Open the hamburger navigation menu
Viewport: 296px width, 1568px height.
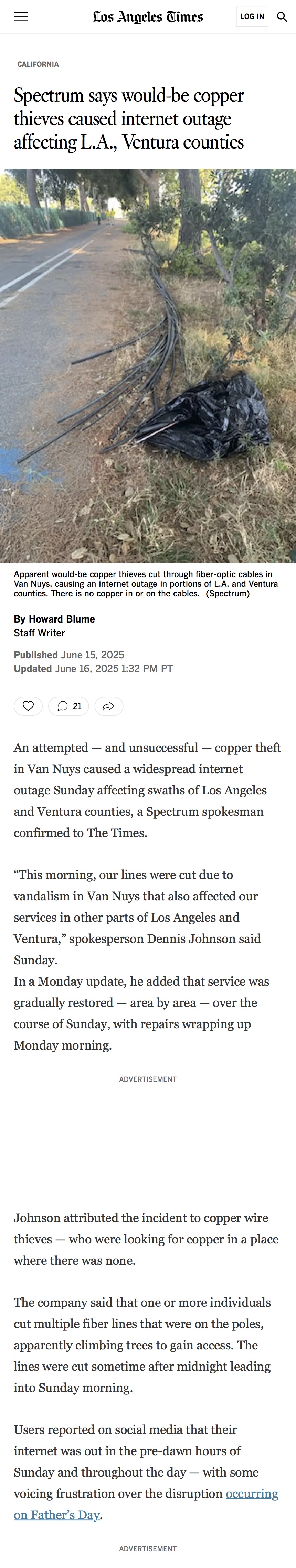[x=21, y=17]
